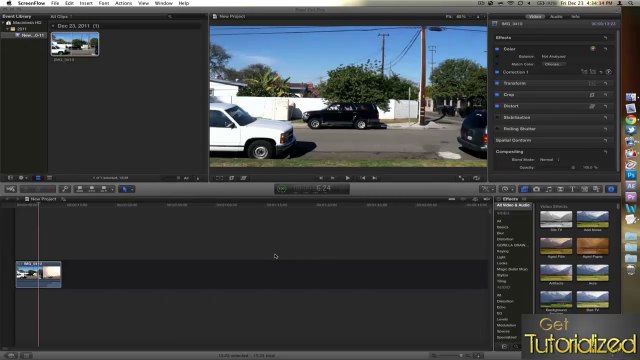This screenshot has width=640, height=360.
Task: Open the Keyword Editor key icon
Action: coord(64,189)
